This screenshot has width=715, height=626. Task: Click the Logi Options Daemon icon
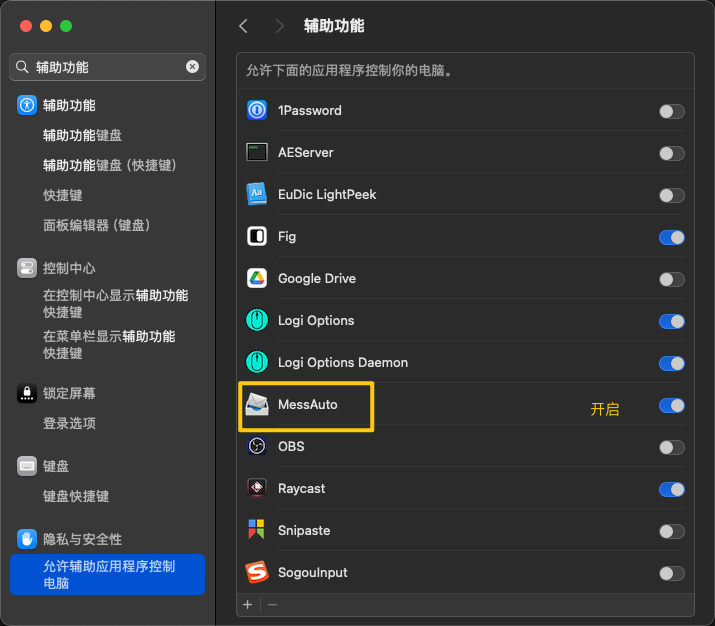257,362
